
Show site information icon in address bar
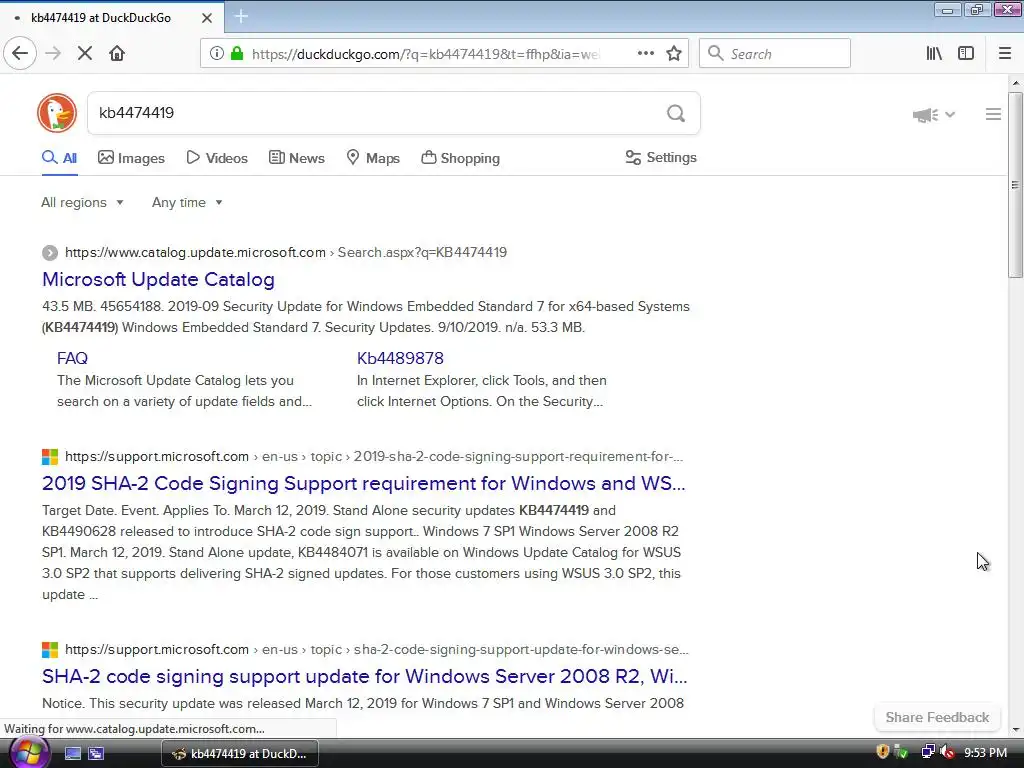point(216,54)
